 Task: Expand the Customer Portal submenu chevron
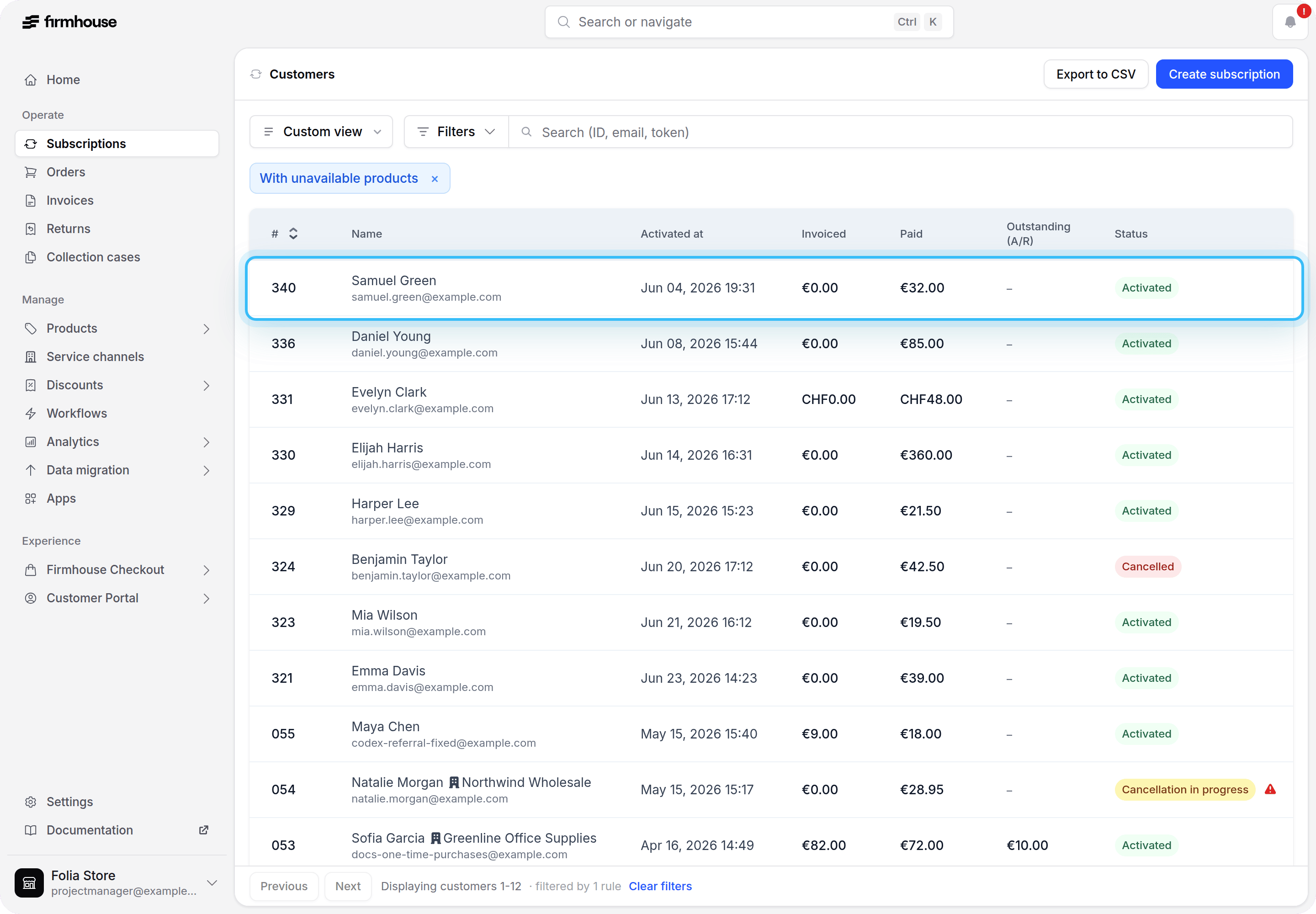pyautogui.click(x=206, y=599)
